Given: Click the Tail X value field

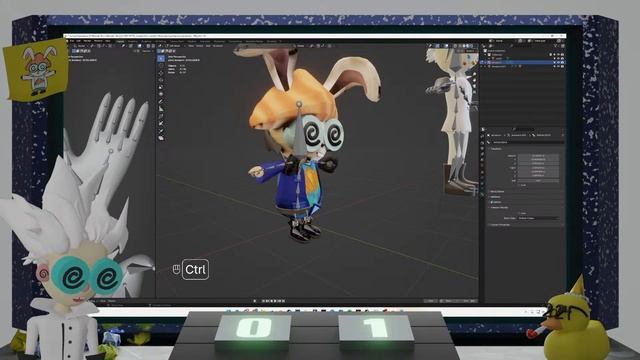Looking at the screenshot, I should click(538, 168).
